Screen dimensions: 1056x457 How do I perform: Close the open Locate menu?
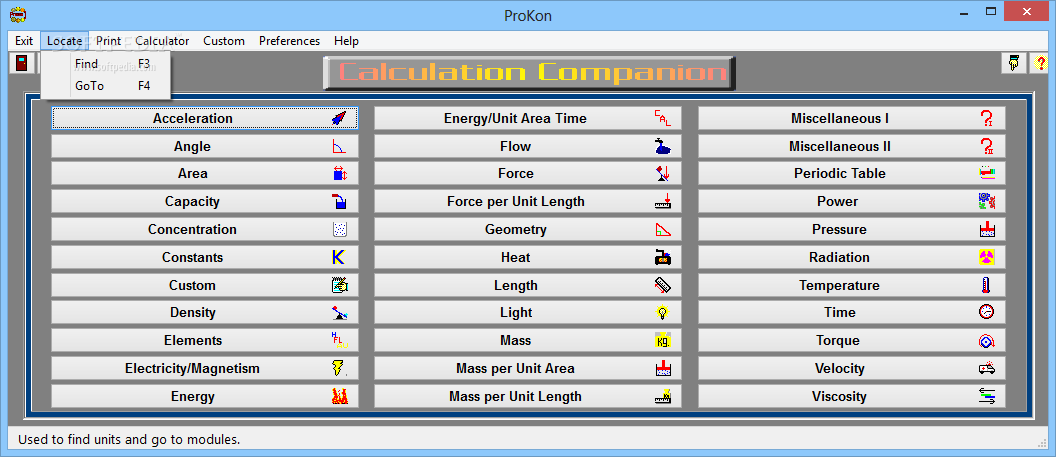click(65, 41)
